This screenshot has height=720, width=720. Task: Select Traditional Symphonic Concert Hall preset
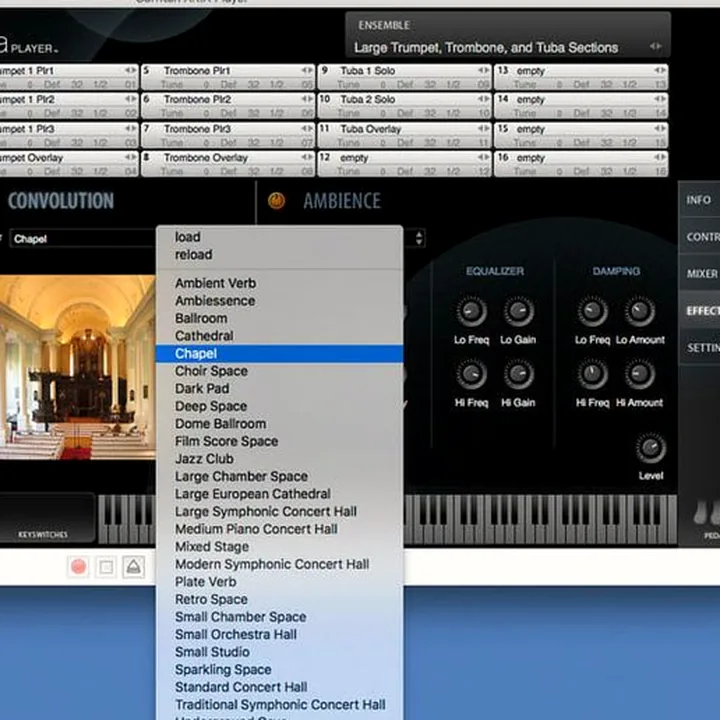(x=280, y=704)
